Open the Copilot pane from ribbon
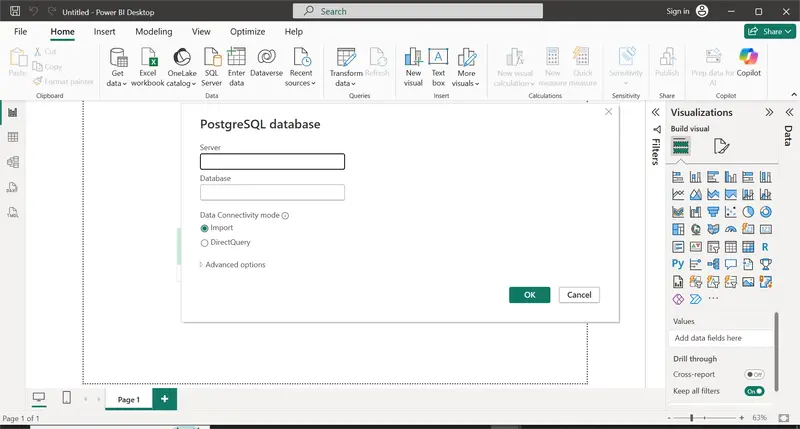 click(x=748, y=63)
